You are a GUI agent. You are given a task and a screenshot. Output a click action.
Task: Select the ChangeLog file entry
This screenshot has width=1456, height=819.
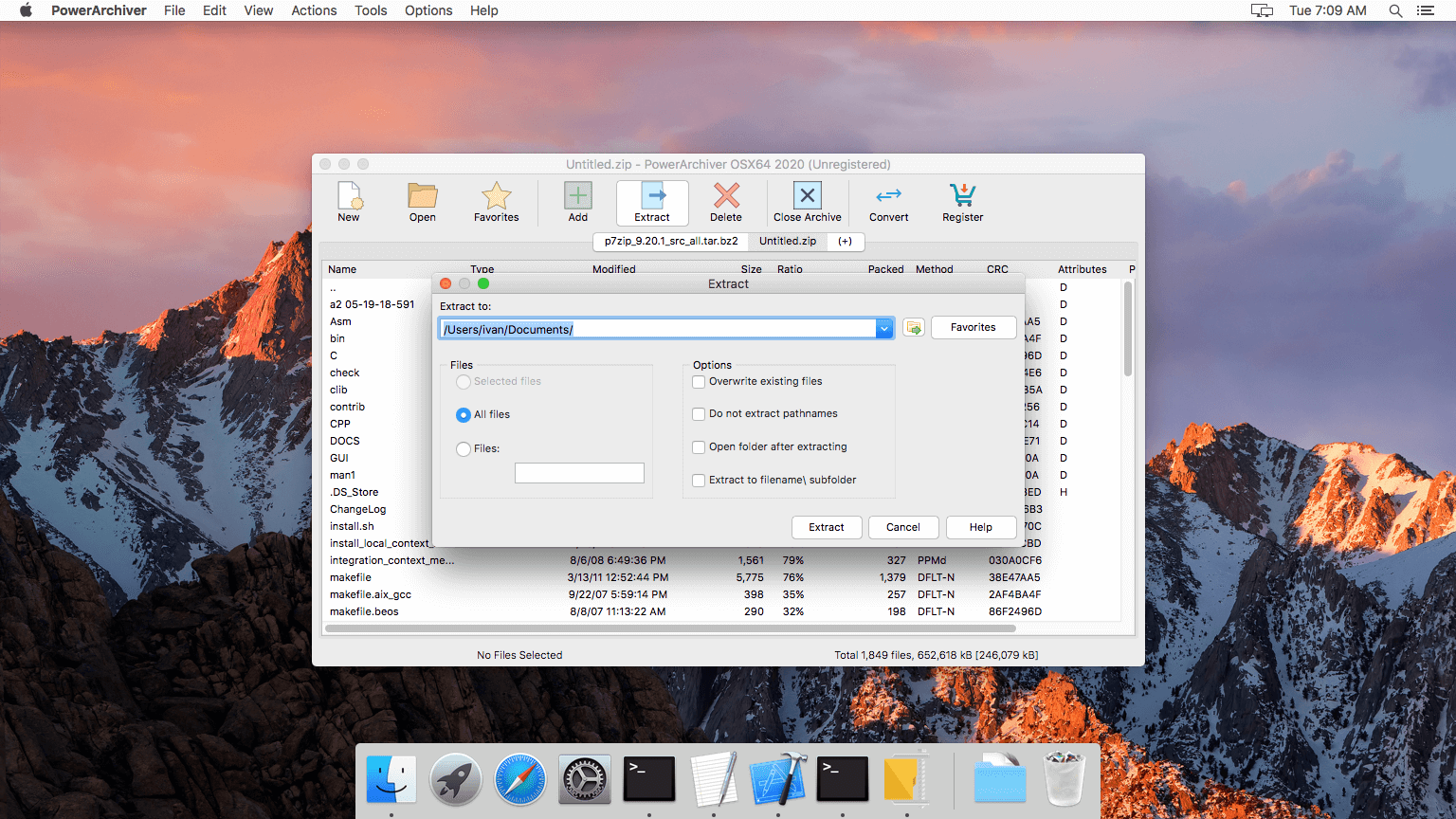358,509
